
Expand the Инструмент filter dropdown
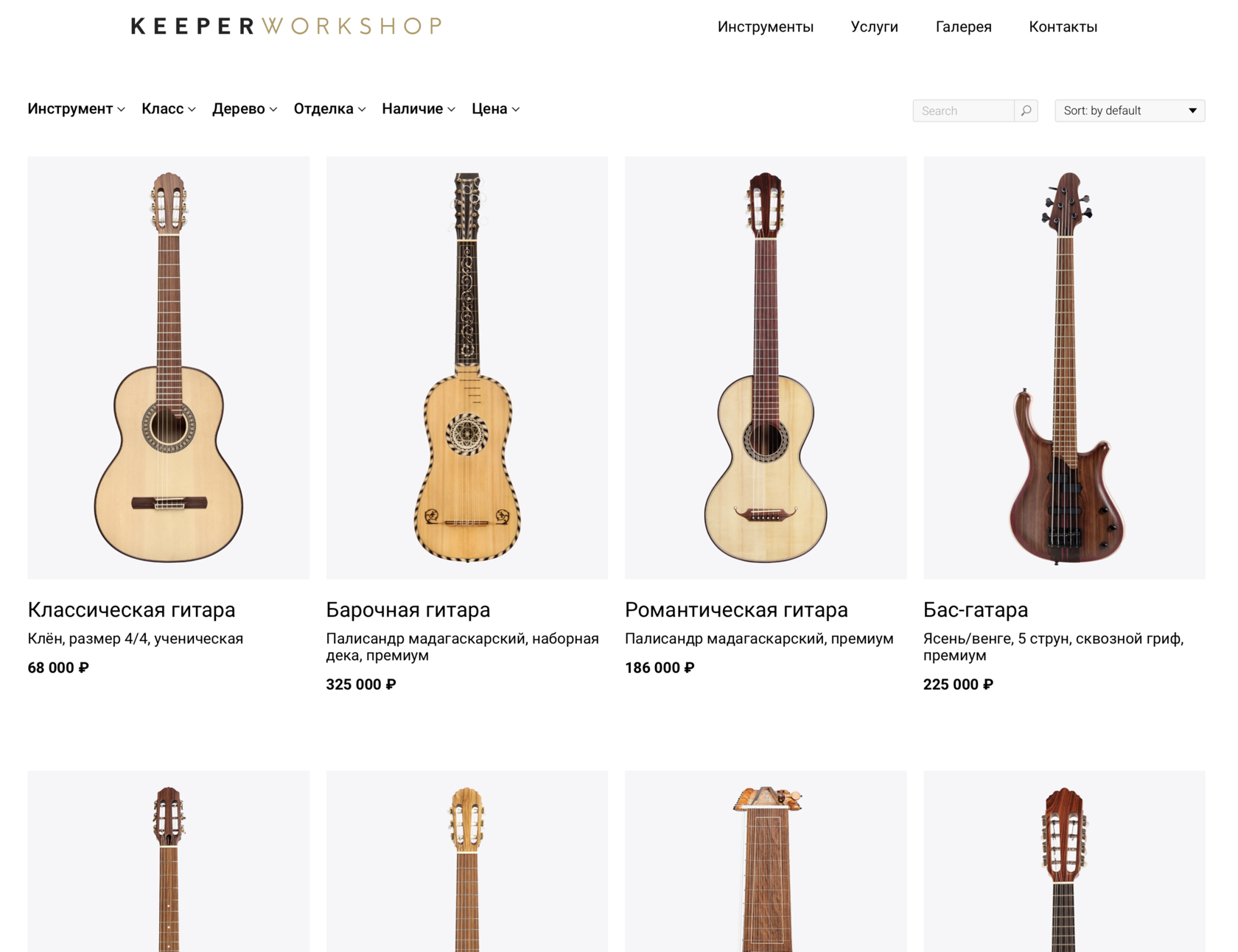click(76, 109)
